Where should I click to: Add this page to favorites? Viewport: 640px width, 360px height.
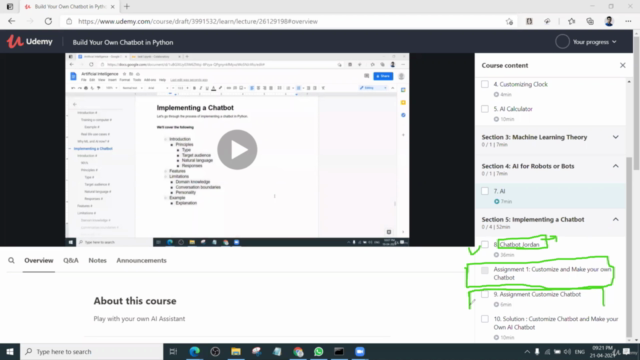(x=509, y=21)
